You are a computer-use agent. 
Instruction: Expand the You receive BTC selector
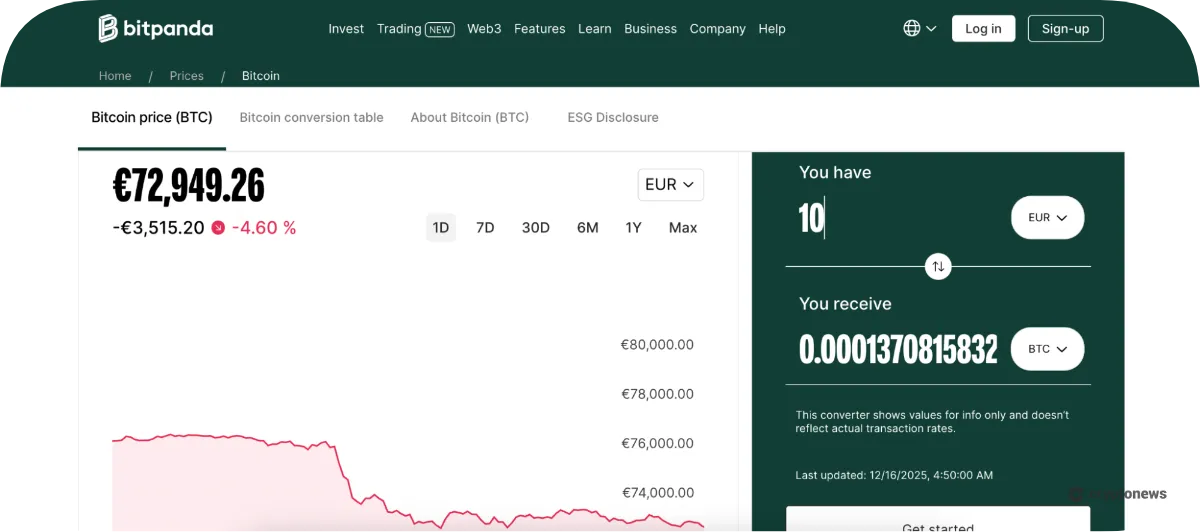[1047, 349]
